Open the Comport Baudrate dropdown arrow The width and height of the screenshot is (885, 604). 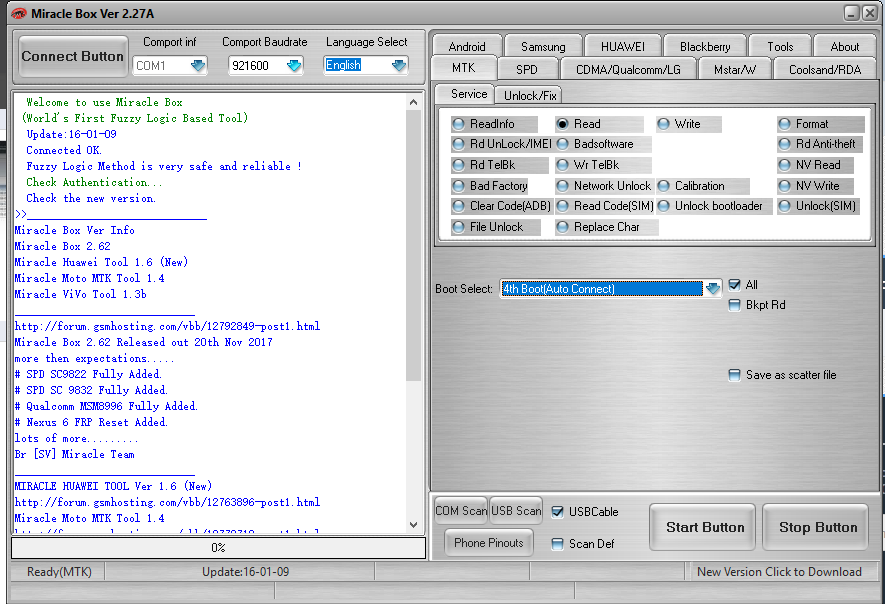[293, 65]
